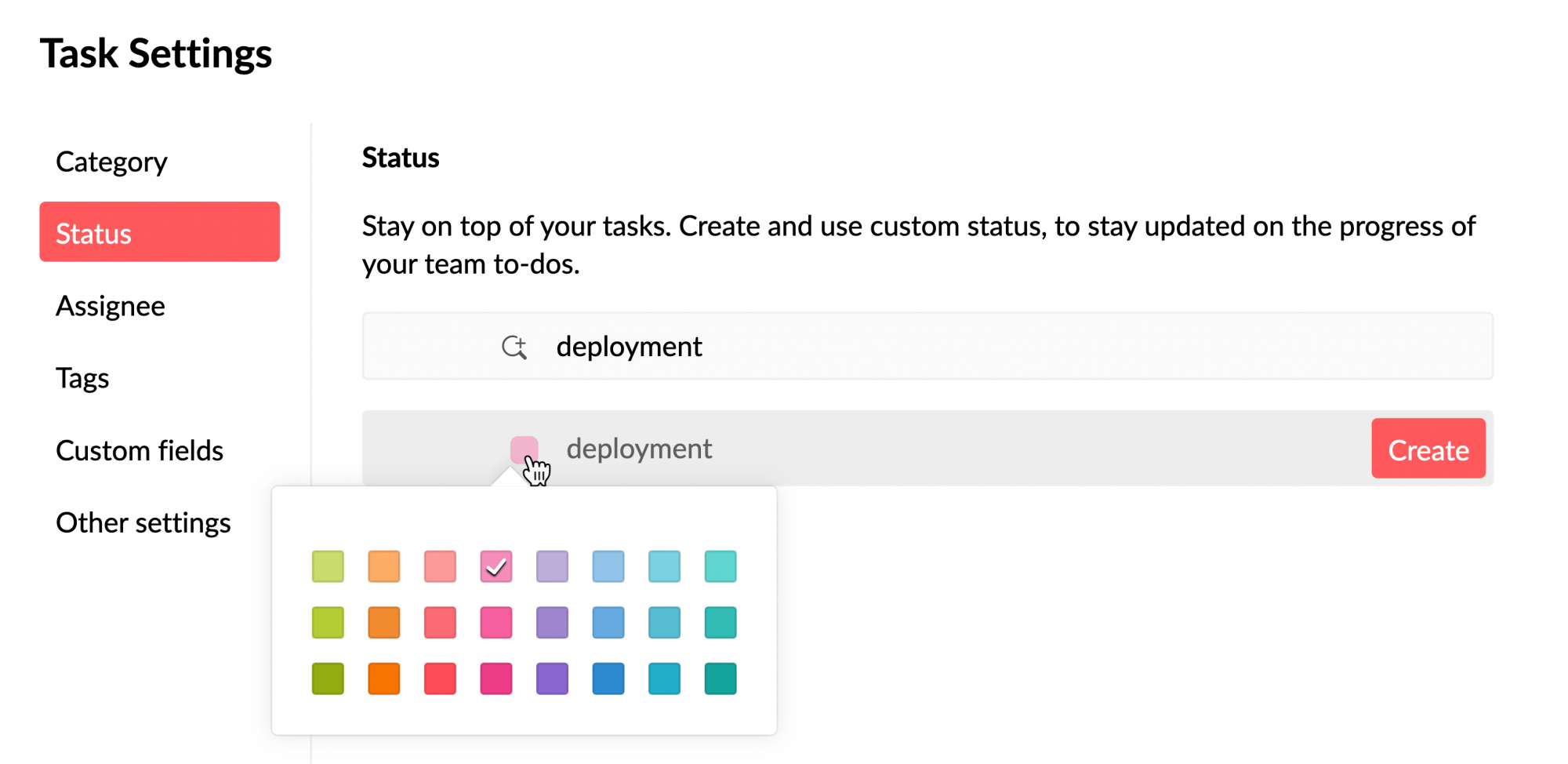1568x764 pixels.
Task: Open the Assignee settings section
Action: pyautogui.click(x=111, y=306)
